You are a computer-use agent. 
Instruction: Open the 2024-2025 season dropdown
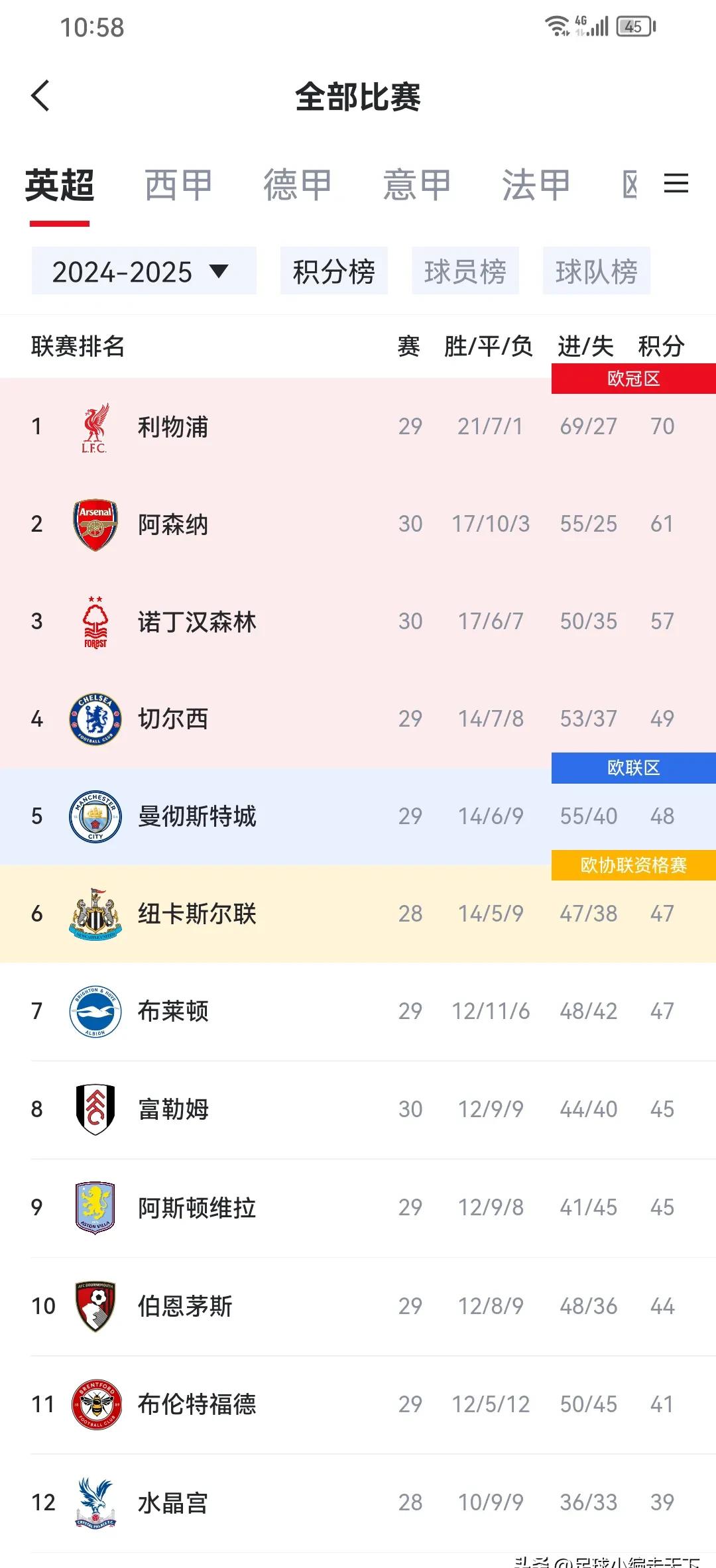pyautogui.click(x=143, y=271)
